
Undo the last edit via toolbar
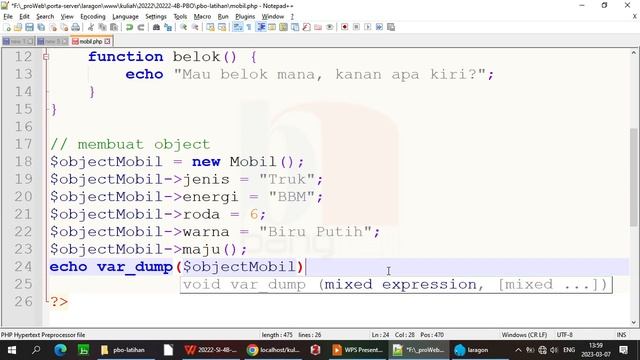coord(129,27)
